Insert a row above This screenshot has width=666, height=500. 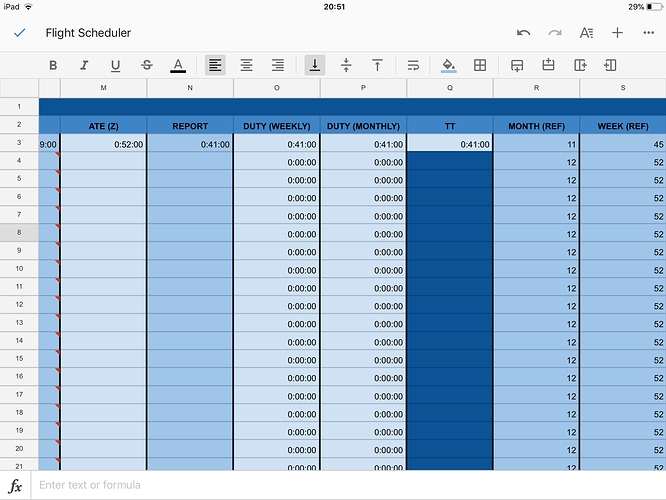548,65
